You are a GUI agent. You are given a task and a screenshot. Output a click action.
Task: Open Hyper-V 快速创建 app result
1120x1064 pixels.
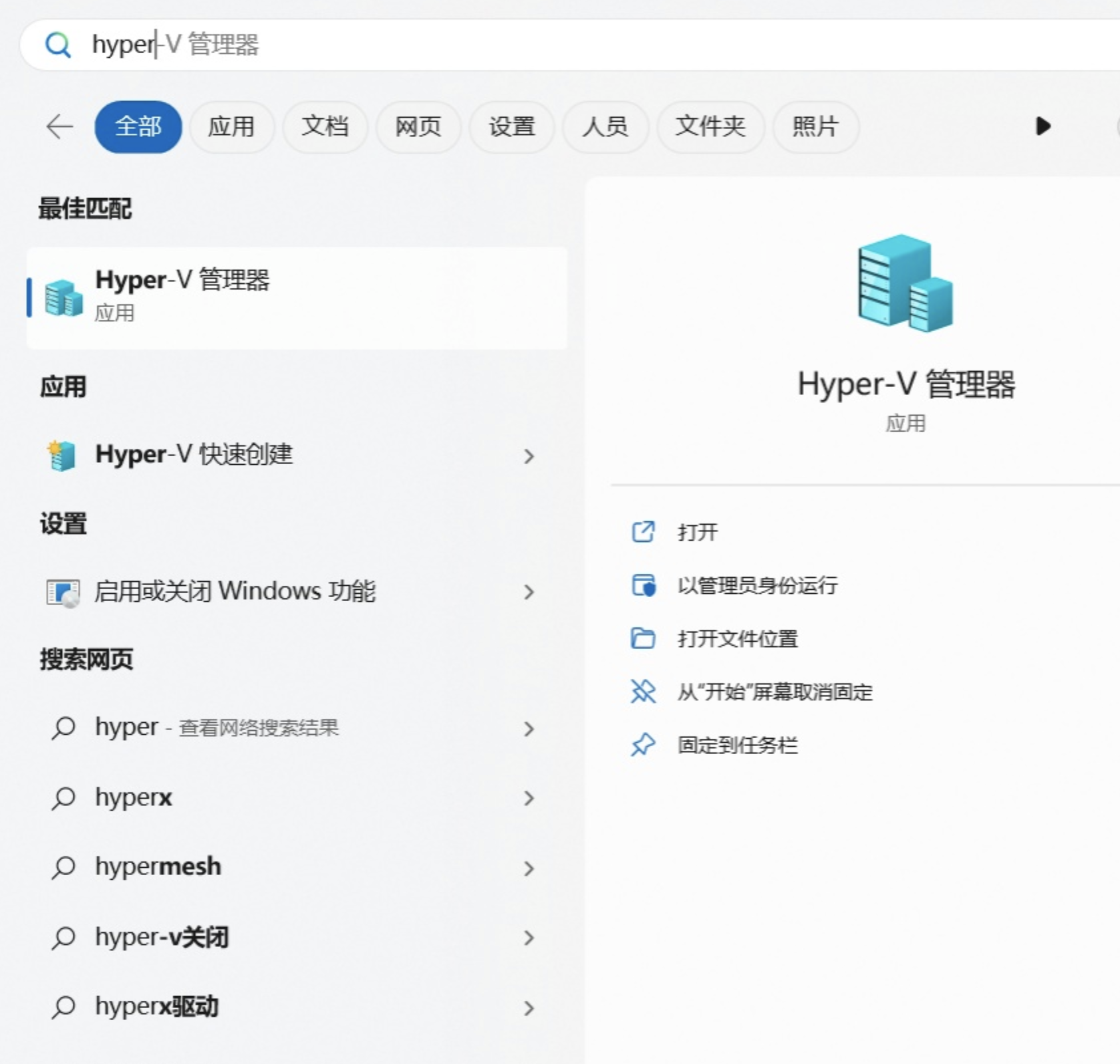pos(297,456)
